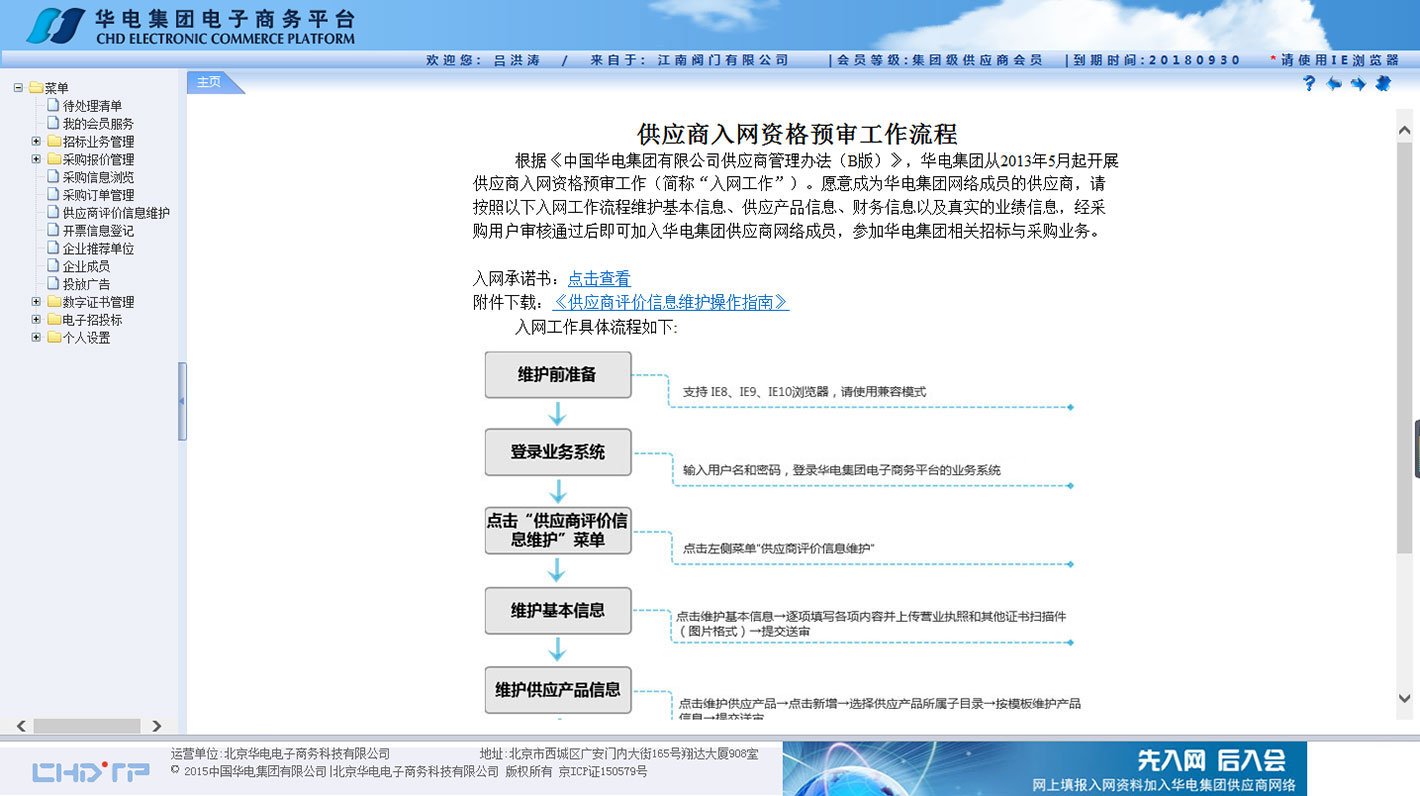Open 企业成员 menu item

tap(86, 266)
